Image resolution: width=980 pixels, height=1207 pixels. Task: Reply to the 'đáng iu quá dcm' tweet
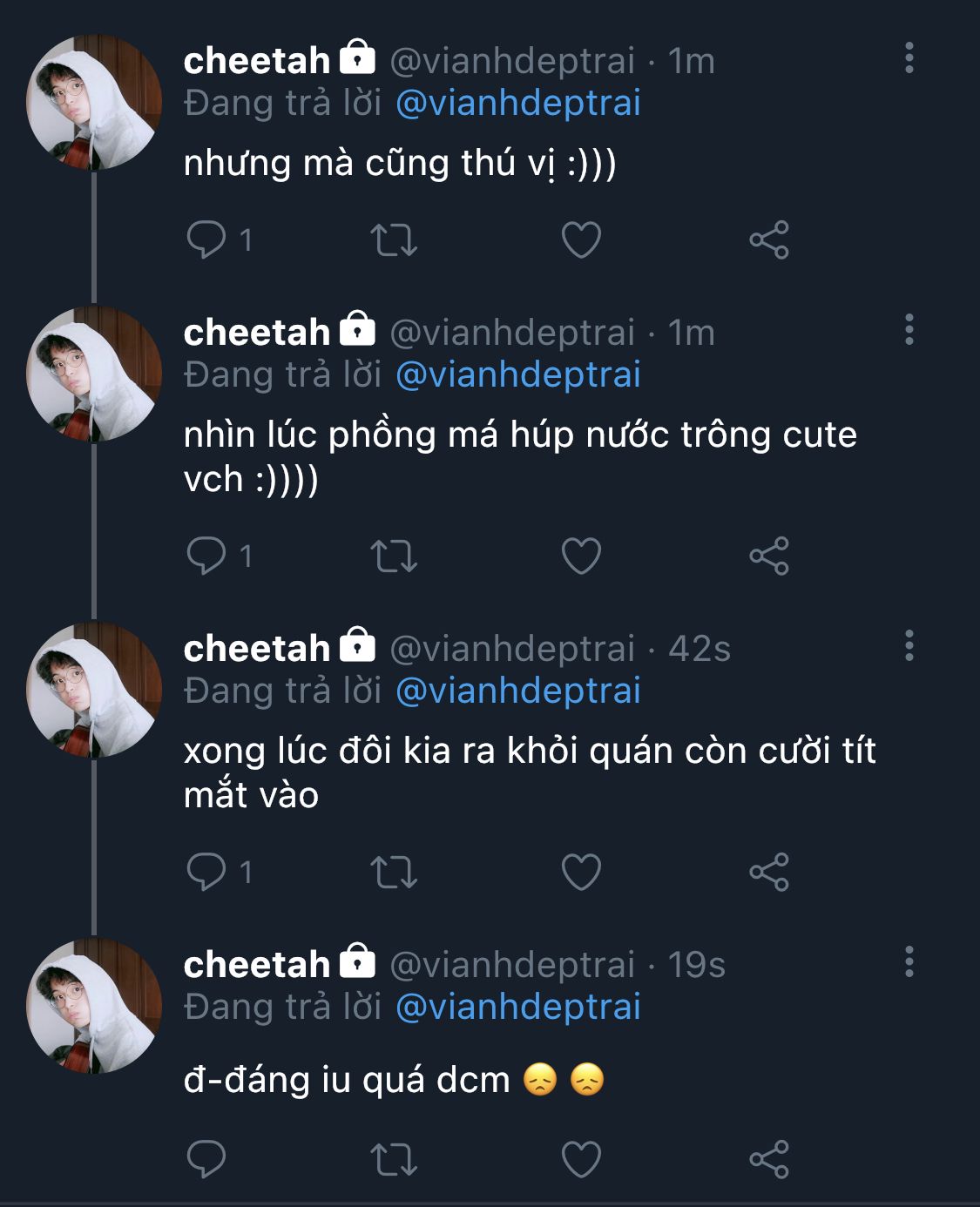pyautogui.click(x=206, y=1159)
